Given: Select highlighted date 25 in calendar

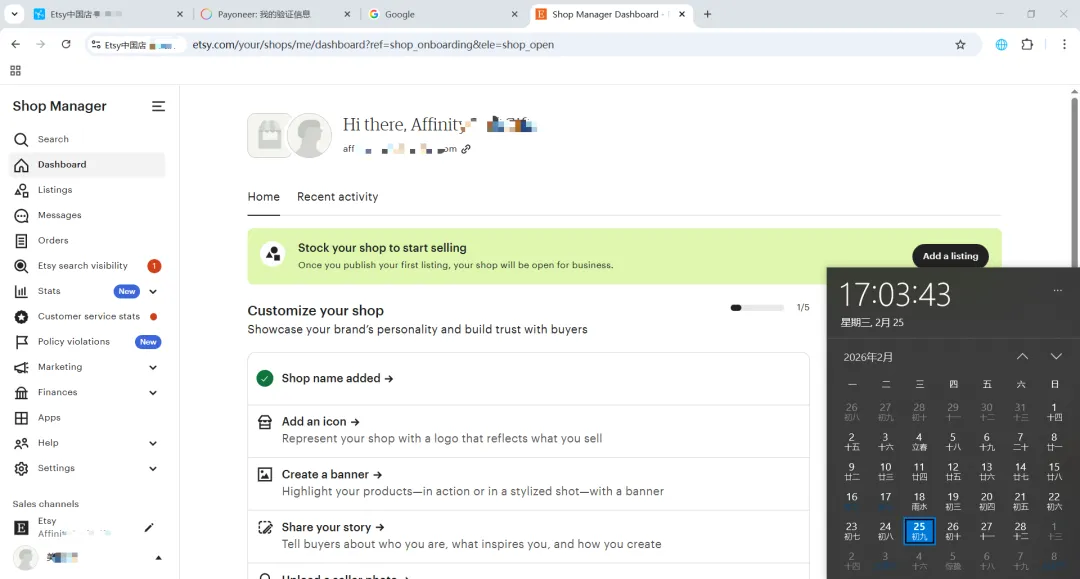Looking at the screenshot, I should pyautogui.click(x=919, y=531).
